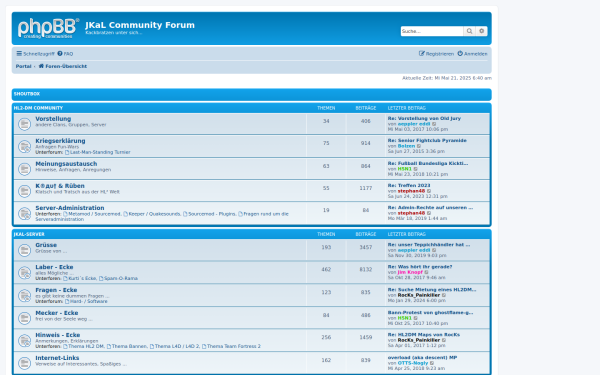Open the Kriegserklärung forum
Image resolution: width=600 pixels, height=375 pixels.
(60, 141)
